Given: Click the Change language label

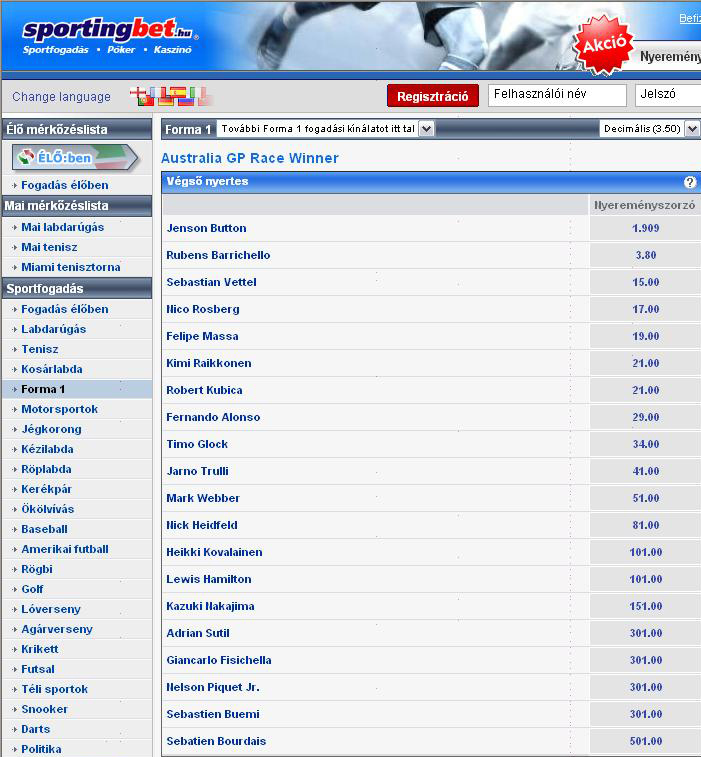Looking at the screenshot, I should click(61, 97).
